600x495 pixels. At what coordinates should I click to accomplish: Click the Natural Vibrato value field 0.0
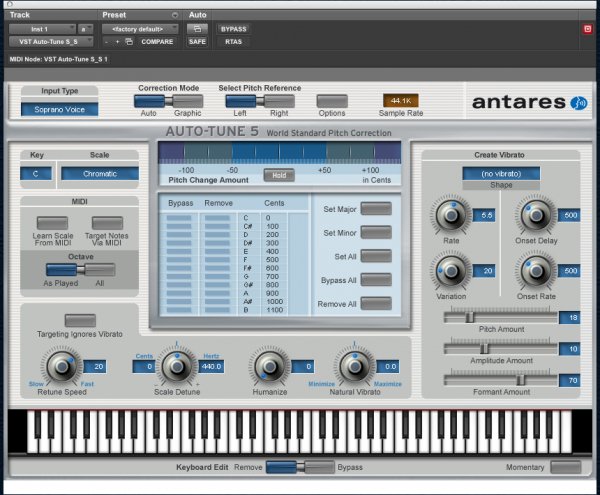388,366
